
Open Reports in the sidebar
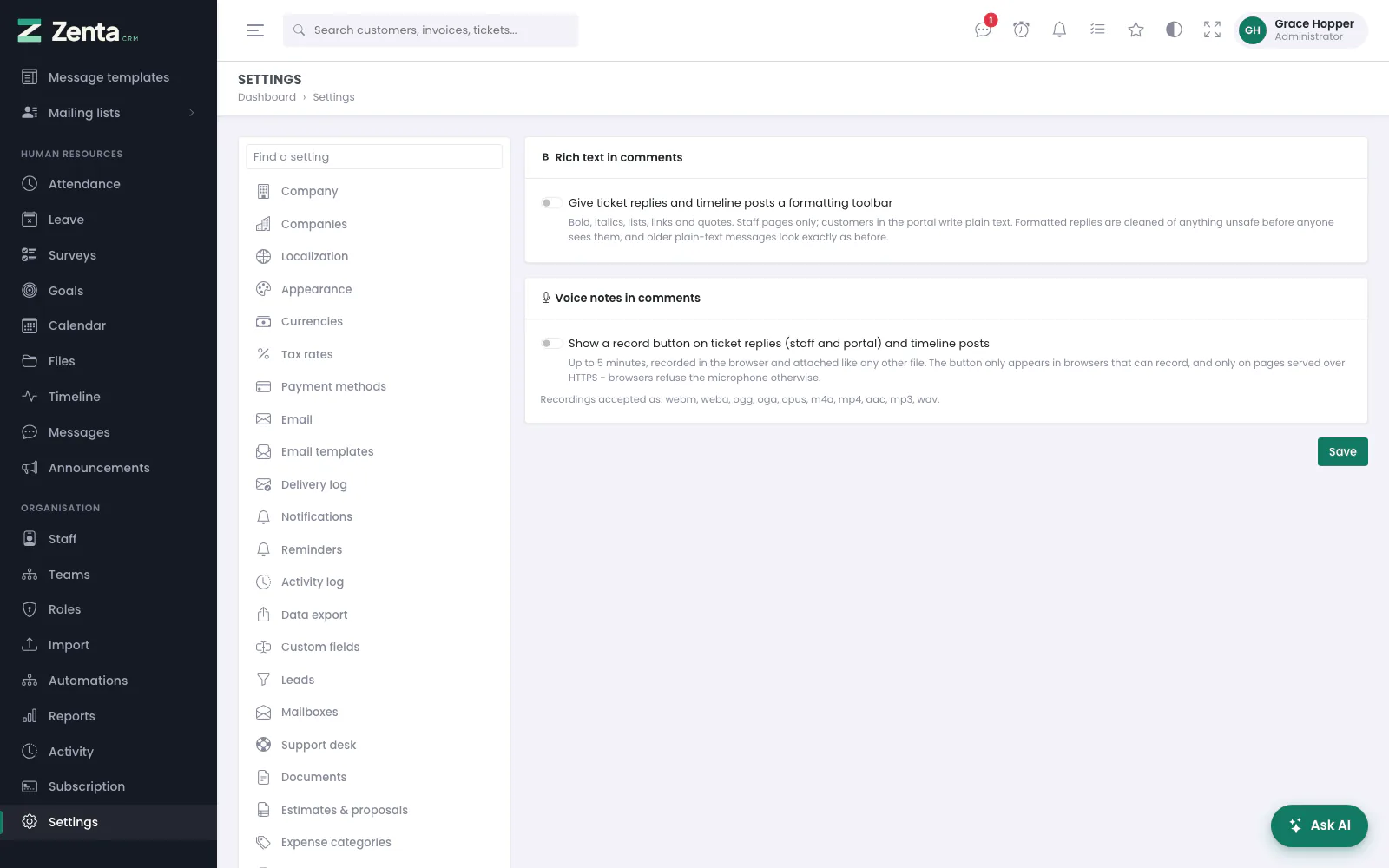(x=109, y=716)
